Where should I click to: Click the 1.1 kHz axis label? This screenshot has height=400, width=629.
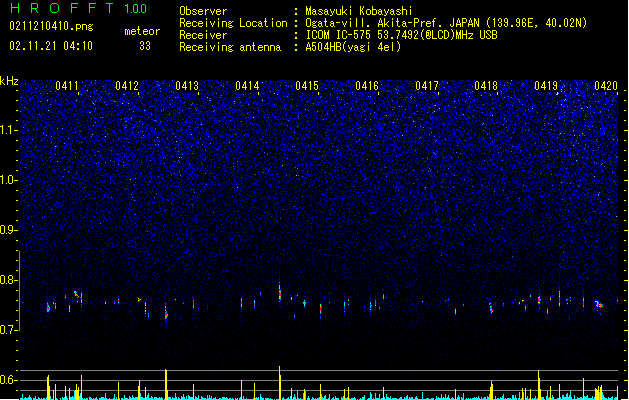pos(9,130)
